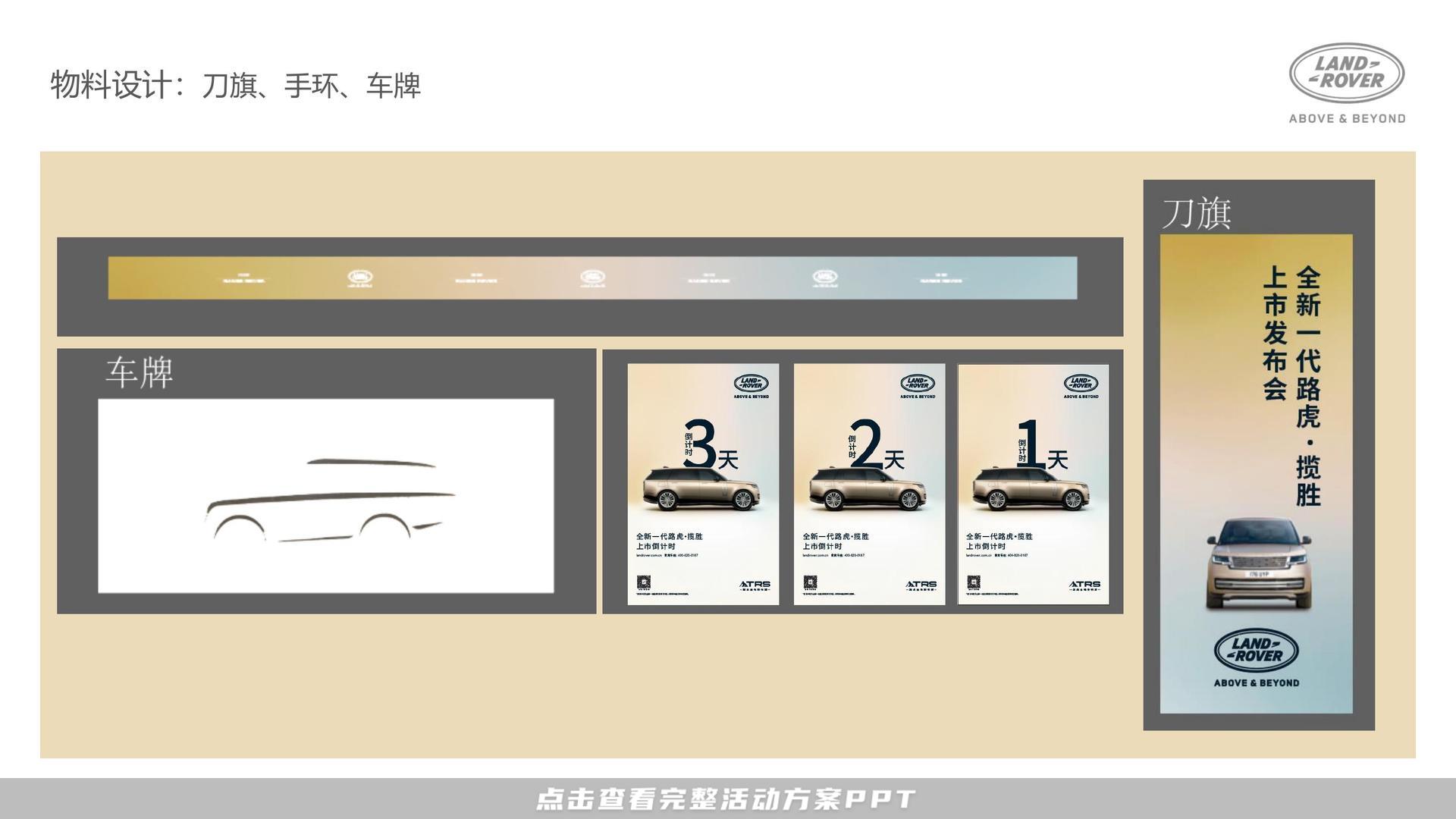1456x819 pixels.
Task: Click the vertical text 上市发布会 on the banner
Action: (x=1276, y=333)
